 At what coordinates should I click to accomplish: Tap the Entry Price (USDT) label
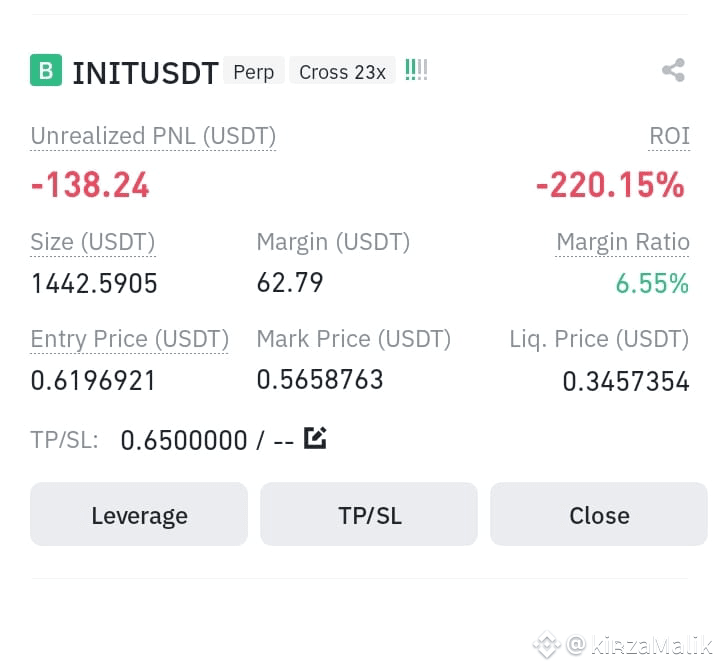click(x=129, y=339)
